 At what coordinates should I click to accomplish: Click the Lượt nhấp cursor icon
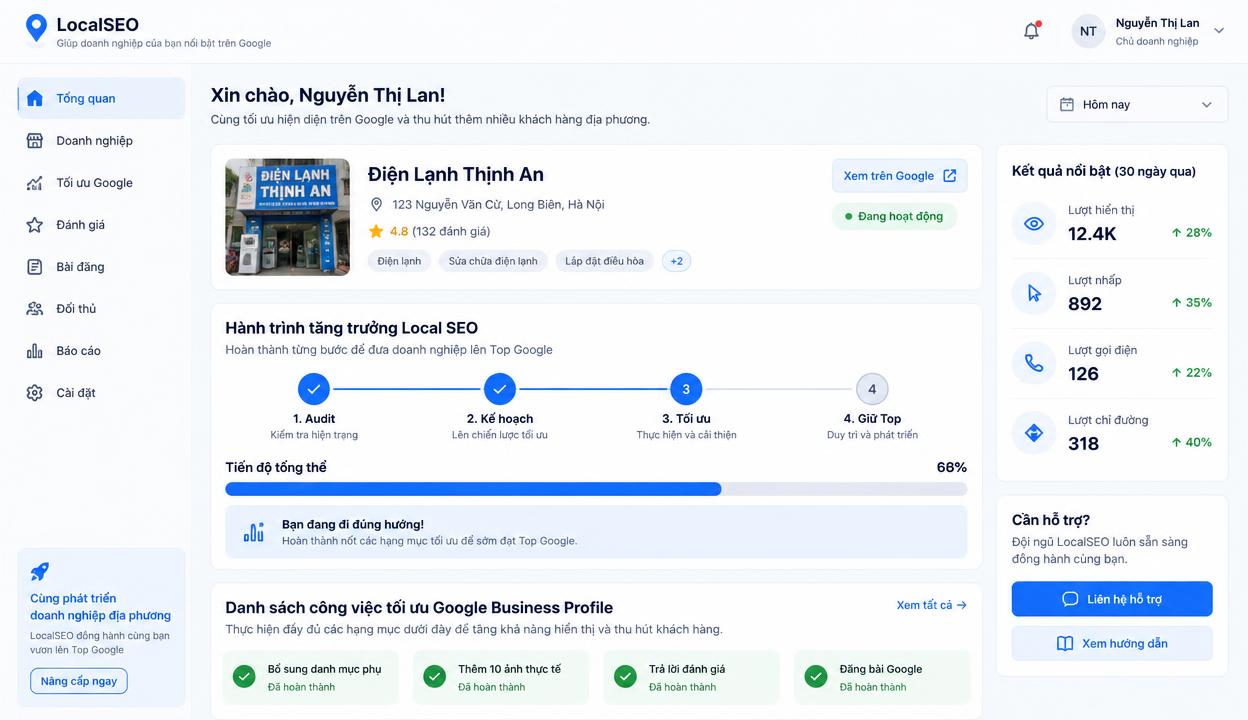coord(1034,293)
